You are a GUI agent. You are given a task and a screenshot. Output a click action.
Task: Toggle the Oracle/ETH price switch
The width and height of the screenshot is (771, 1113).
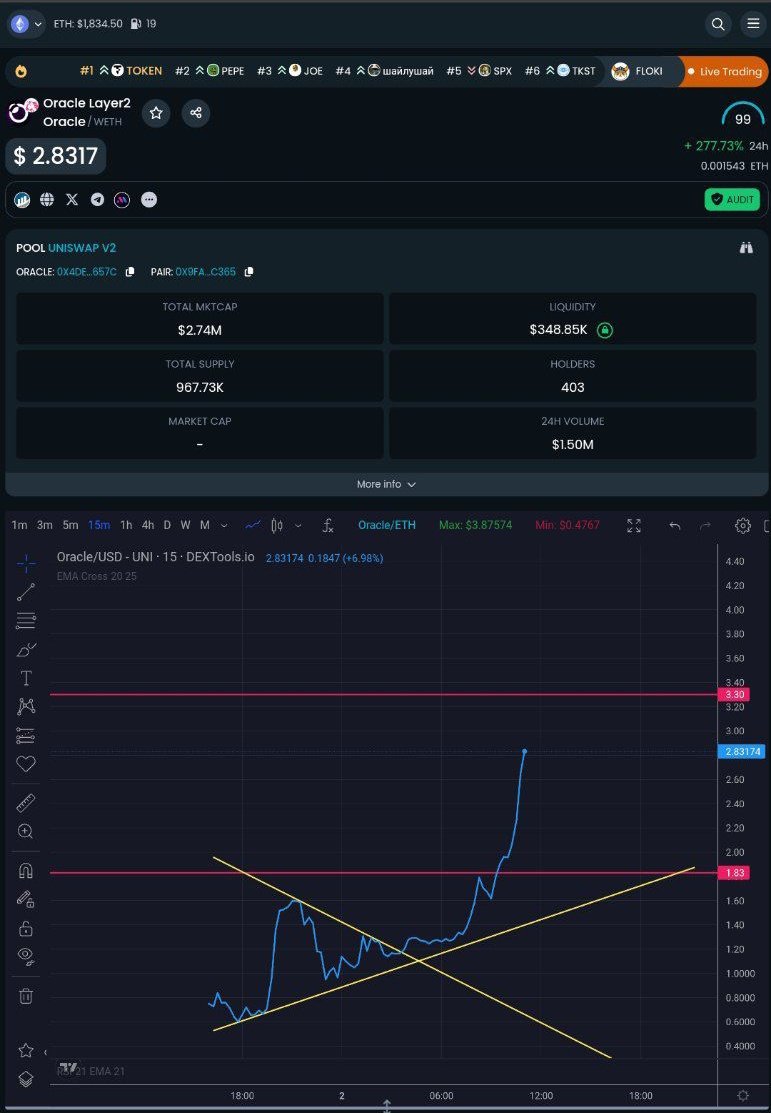387,525
